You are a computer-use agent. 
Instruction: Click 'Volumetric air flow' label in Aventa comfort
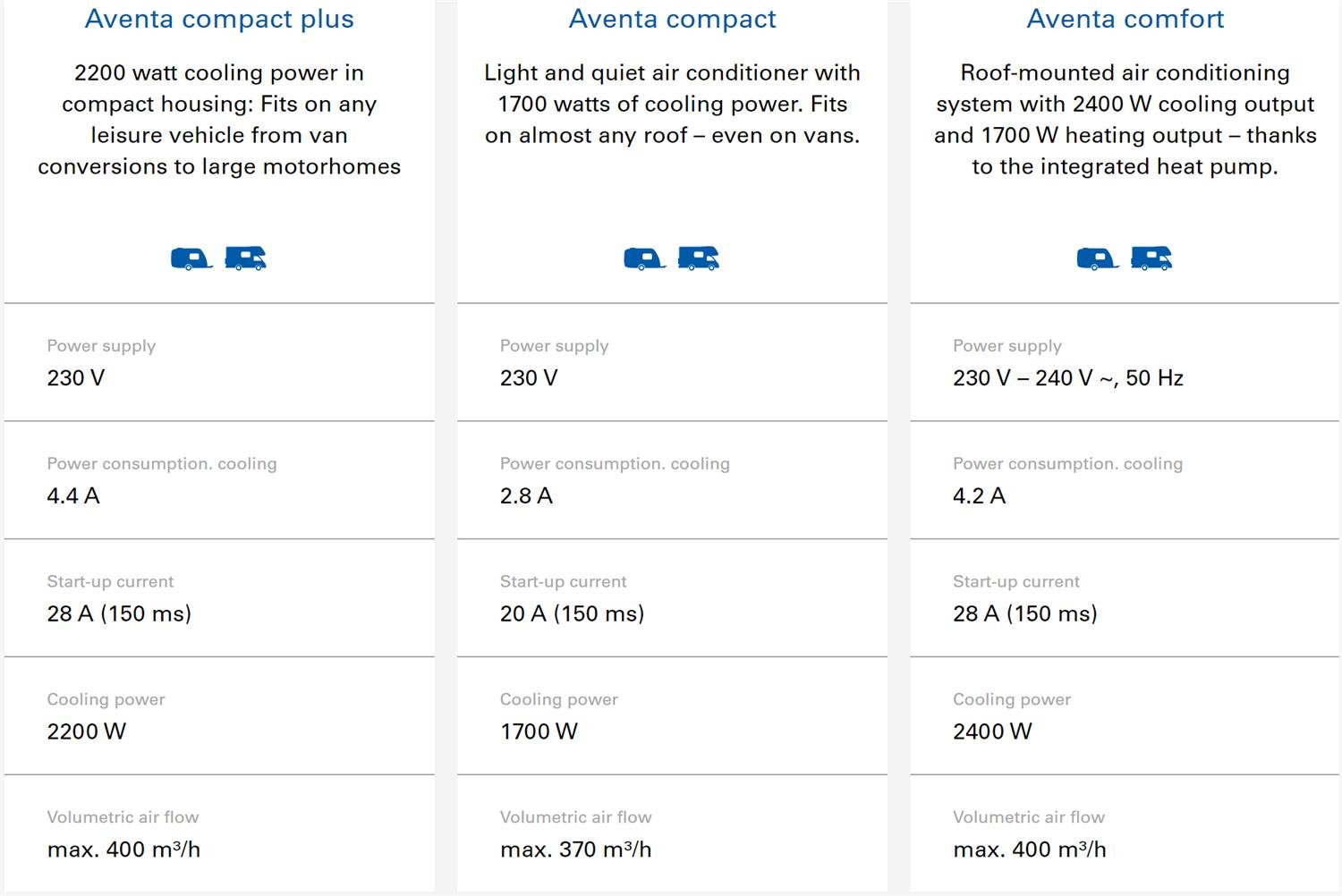pos(1029,817)
